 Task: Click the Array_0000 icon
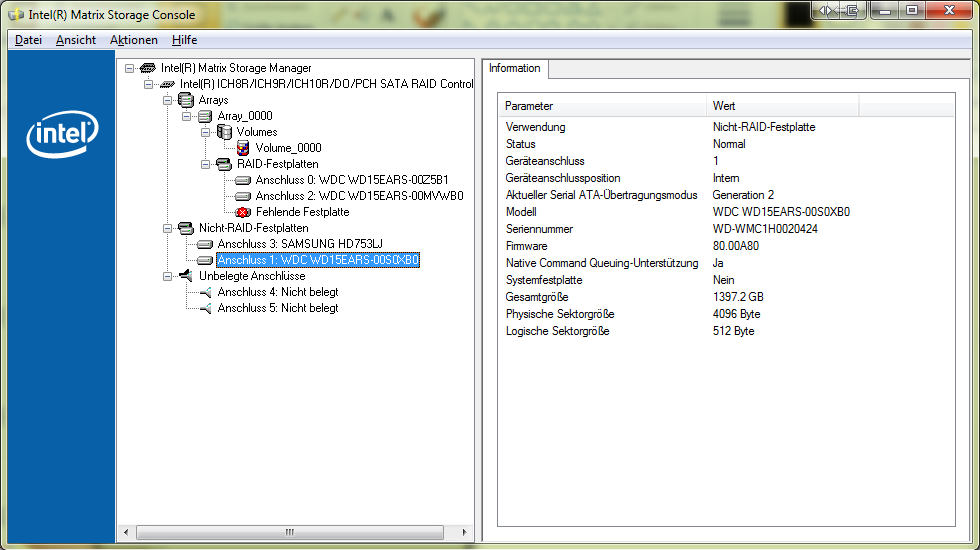click(x=205, y=116)
